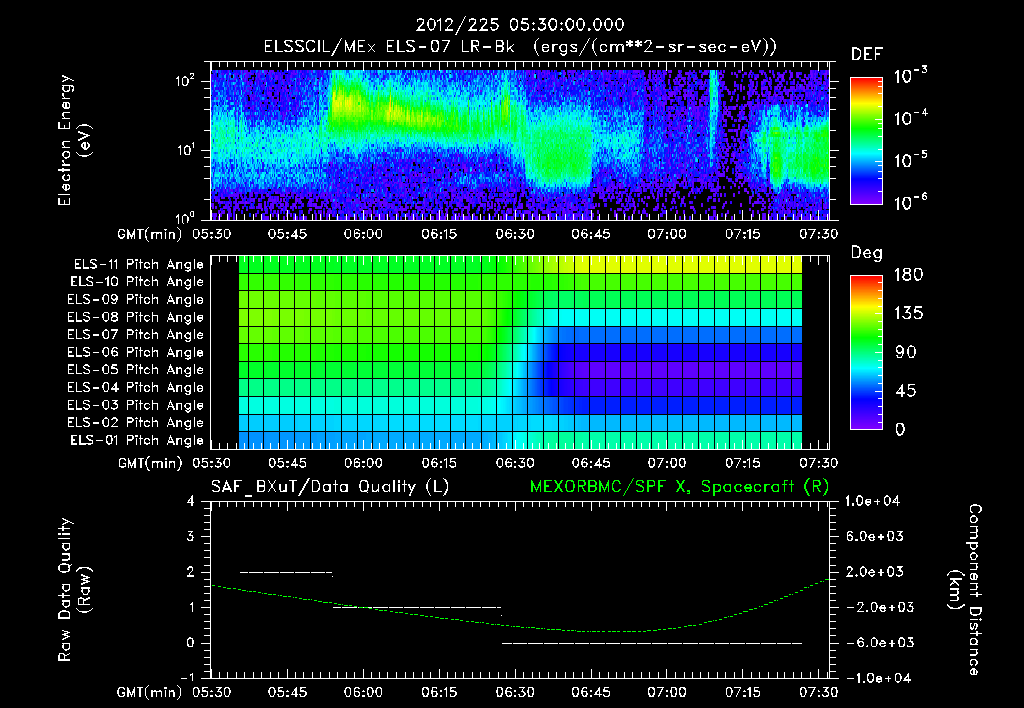The image size is (1024, 708).
Task: Click the data quality line at level 0
Action: pos(652,643)
